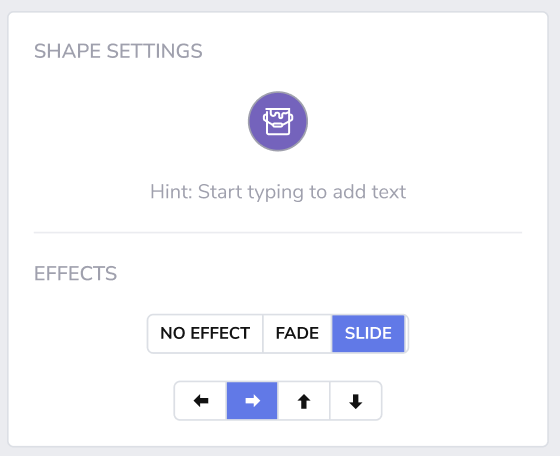560x456 pixels.
Task: Click the SHAPE SETTINGS heading
Action: coord(118,51)
